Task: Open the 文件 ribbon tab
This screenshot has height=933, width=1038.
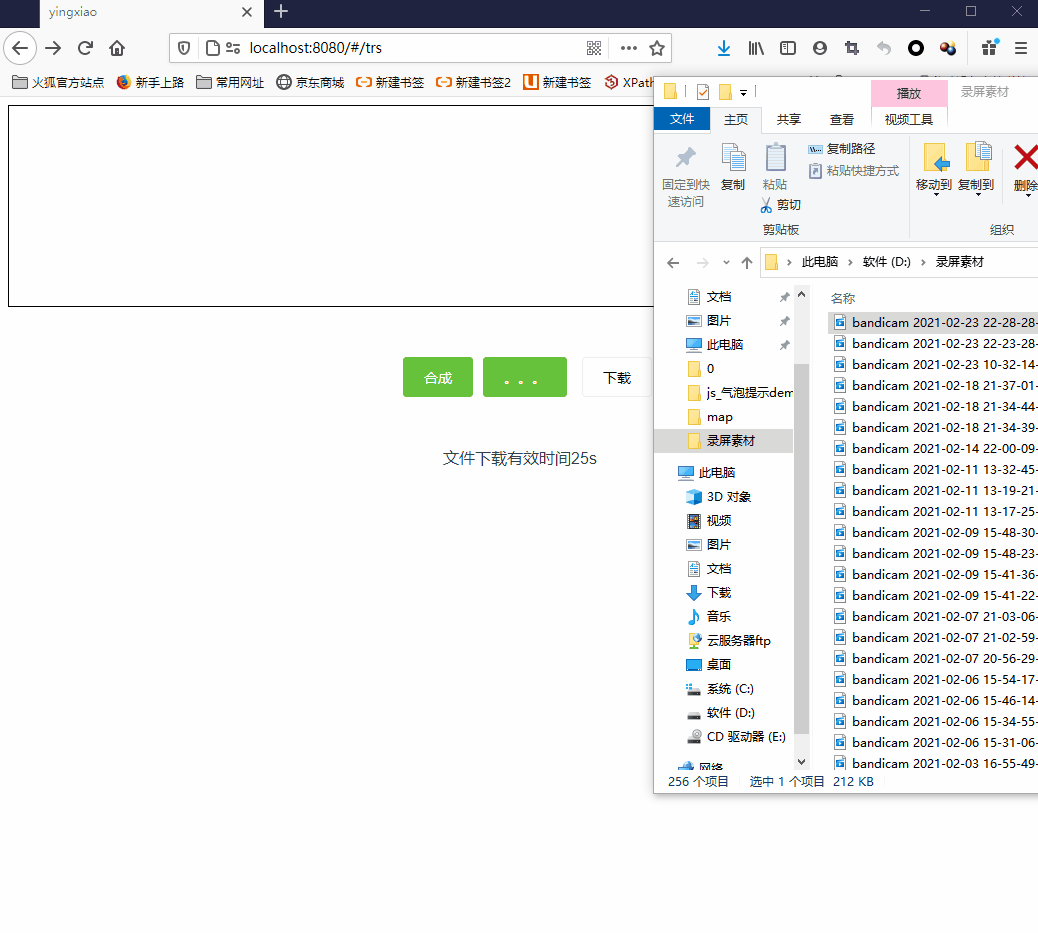Action: pyautogui.click(x=682, y=119)
